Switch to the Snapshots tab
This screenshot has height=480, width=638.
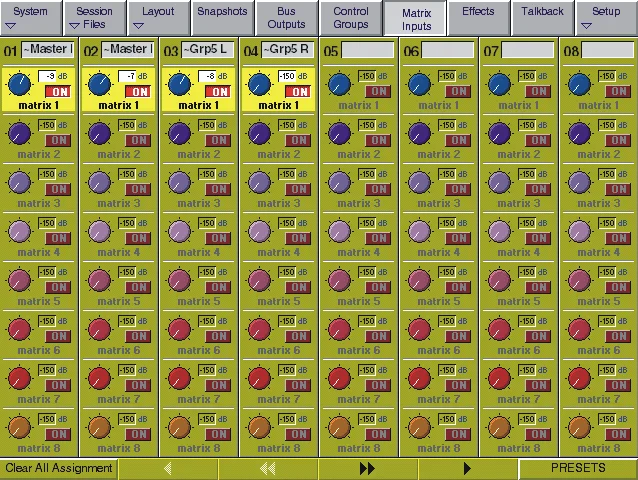pyautogui.click(x=222, y=18)
